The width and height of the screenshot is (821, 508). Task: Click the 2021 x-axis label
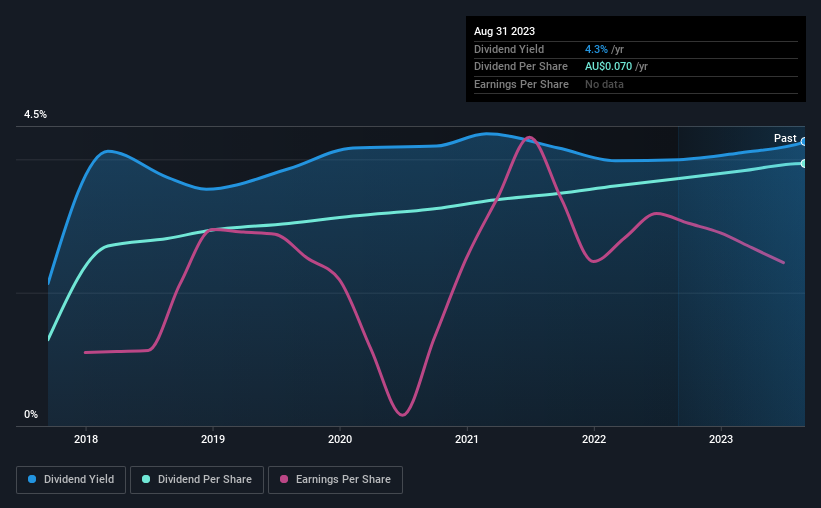click(467, 439)
